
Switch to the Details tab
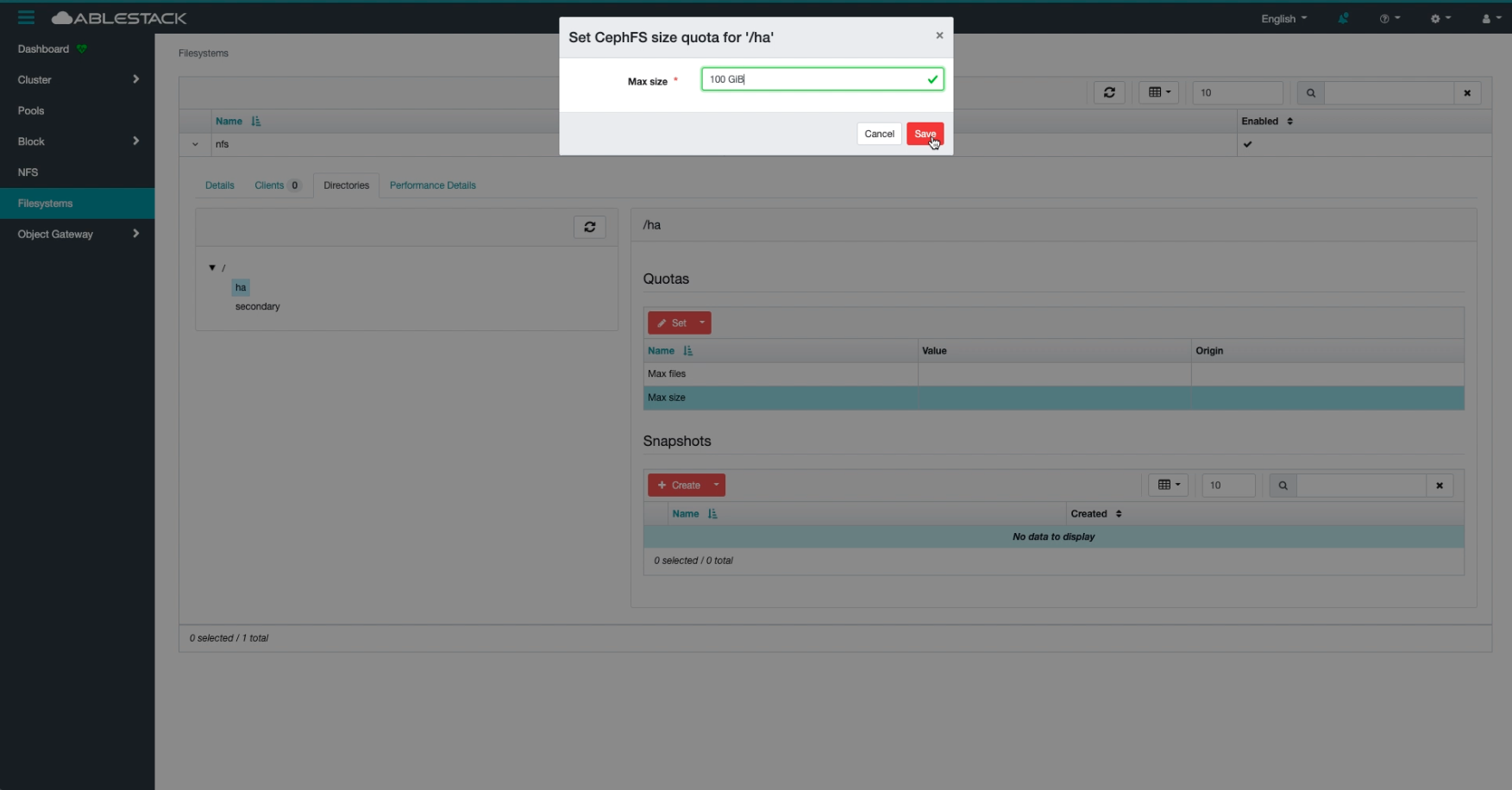click(x=220, y=185)
